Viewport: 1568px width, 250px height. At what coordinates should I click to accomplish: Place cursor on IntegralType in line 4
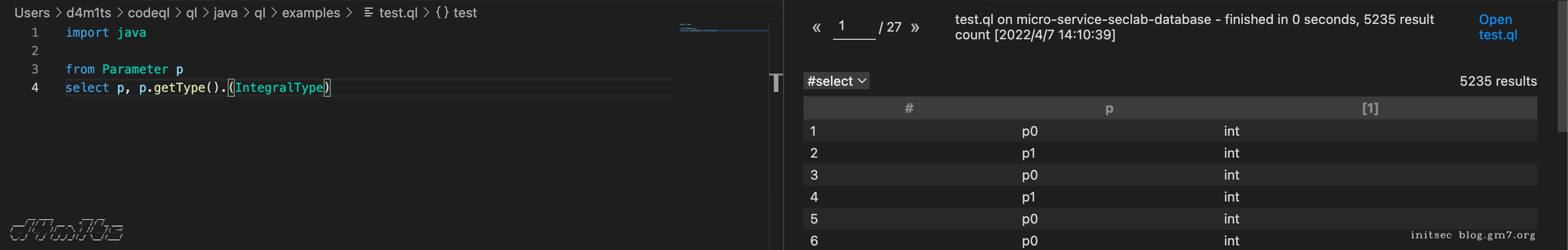click(279, 88)
